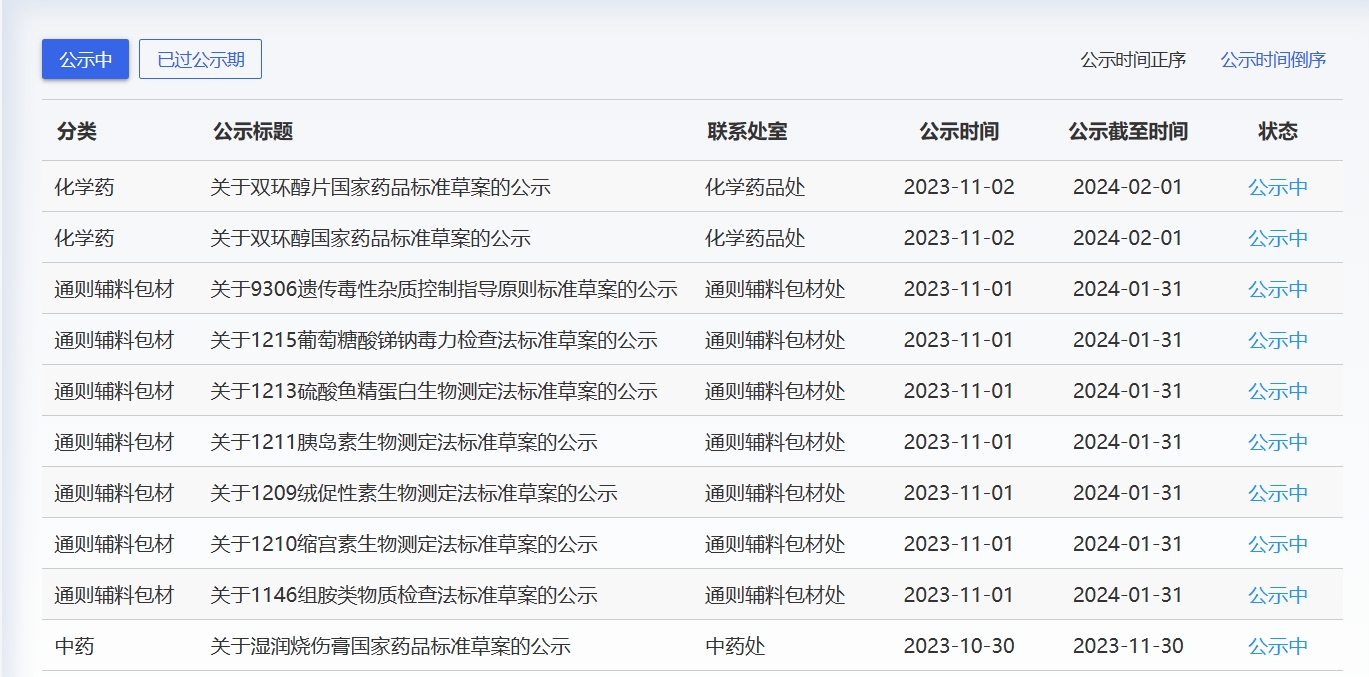Open 关于双环醇片国家药品标准草案的公示
This screenshot has width=1369, height=677.
point(380,187)
